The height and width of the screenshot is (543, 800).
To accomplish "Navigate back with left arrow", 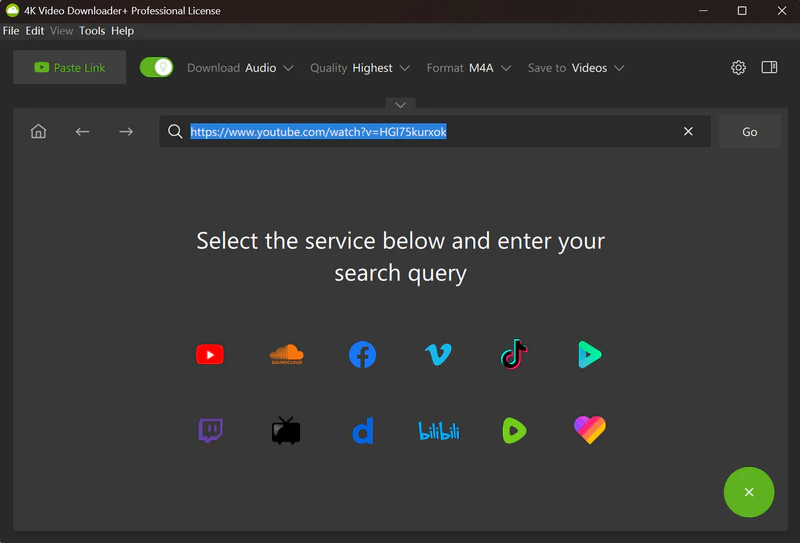I will point(82,132).
